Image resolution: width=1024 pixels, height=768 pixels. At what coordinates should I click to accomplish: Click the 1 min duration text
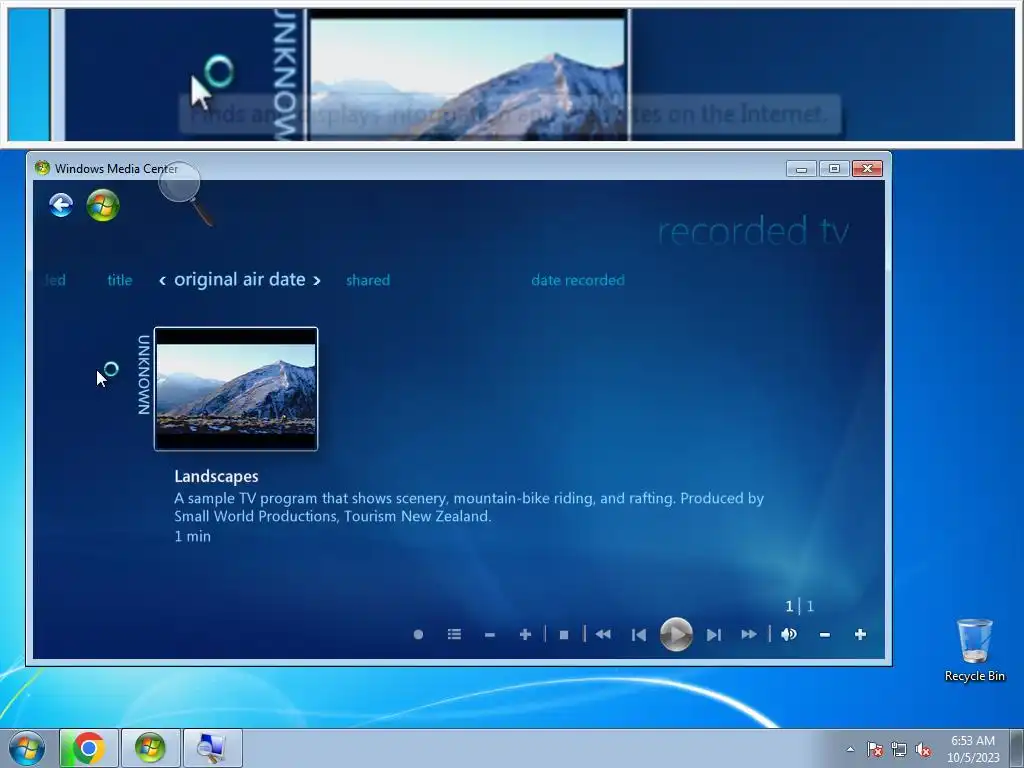click(193, 536)
